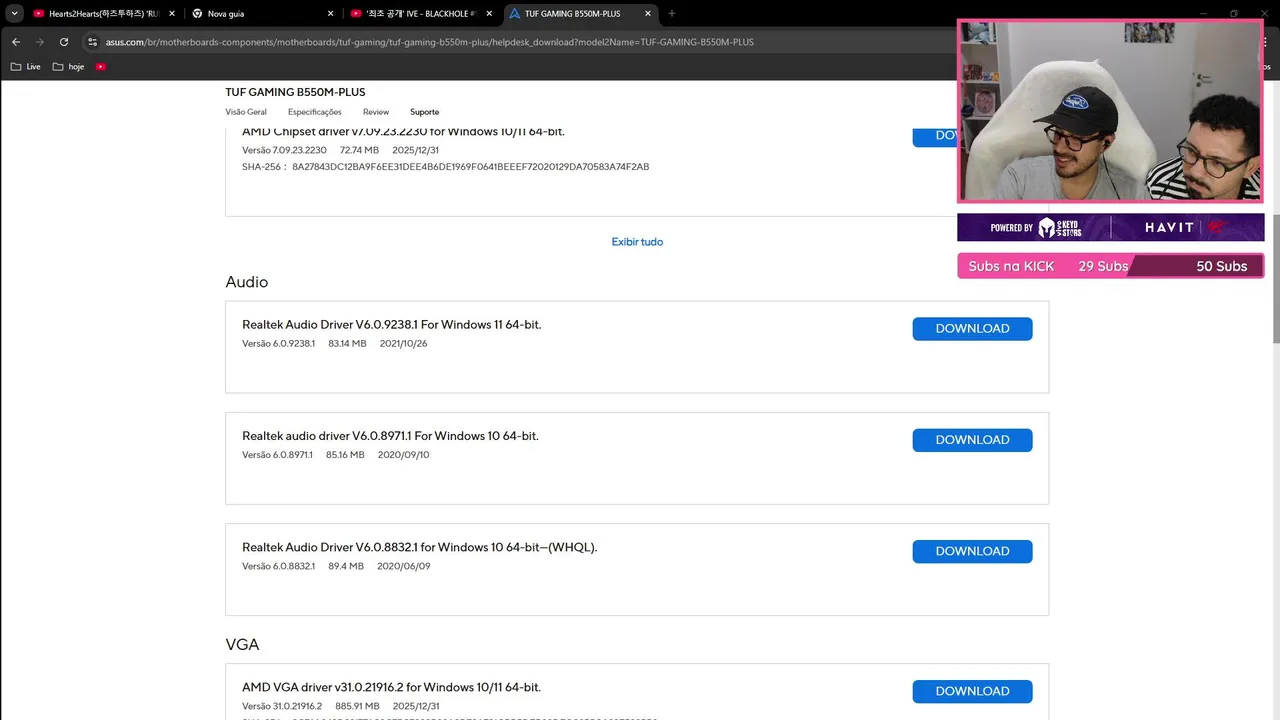Screen dimensions: 1280x720
Task: Click the Subs na KICK progress bar
Action: (x=1110, y=266)
